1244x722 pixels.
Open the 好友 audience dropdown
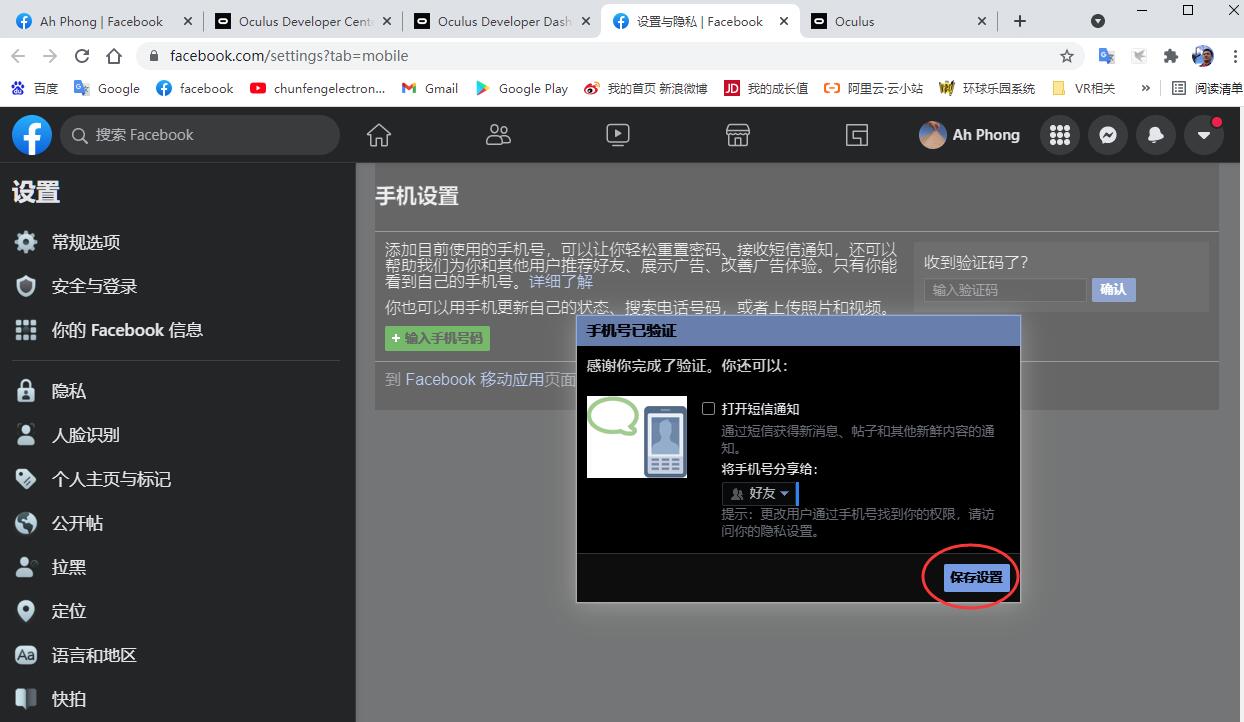coord(760,493)
